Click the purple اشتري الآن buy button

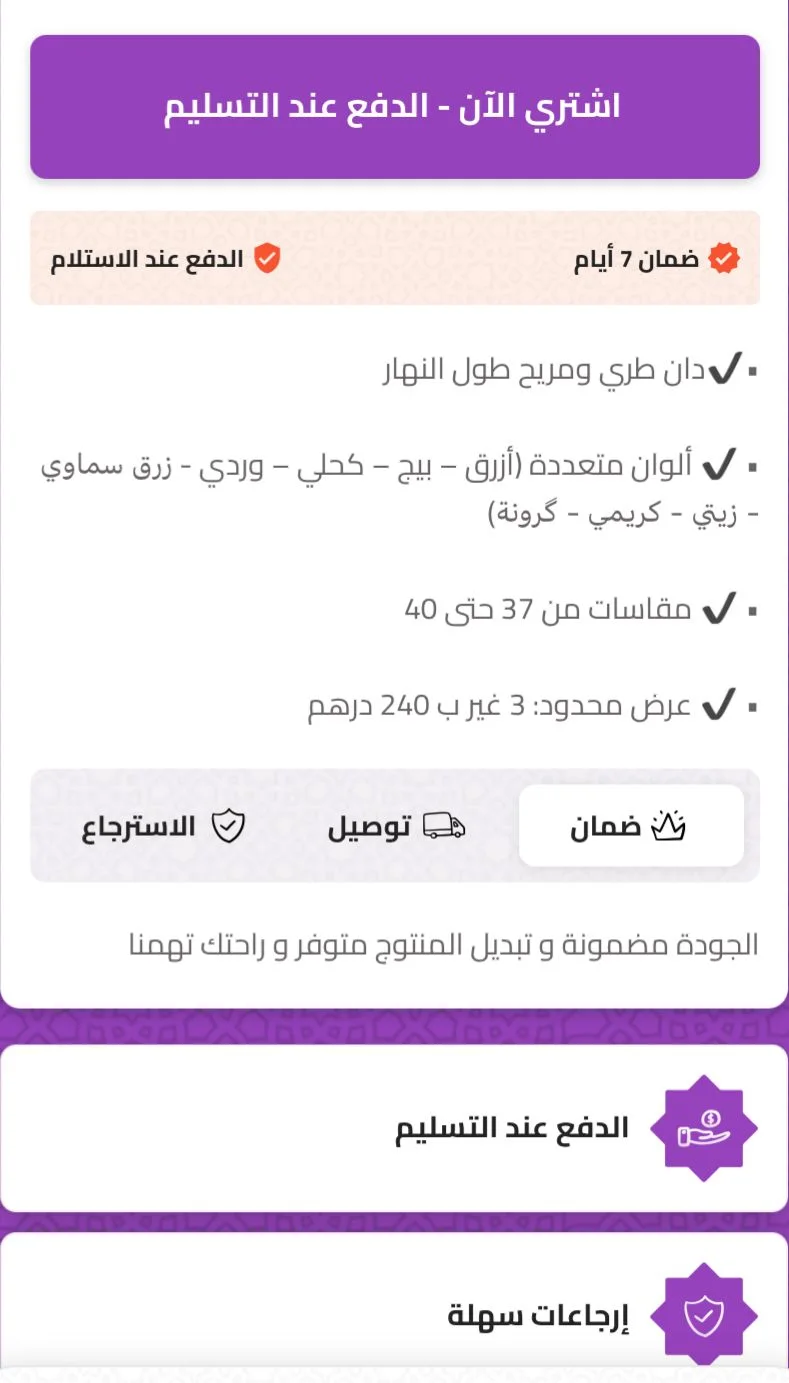394,107
